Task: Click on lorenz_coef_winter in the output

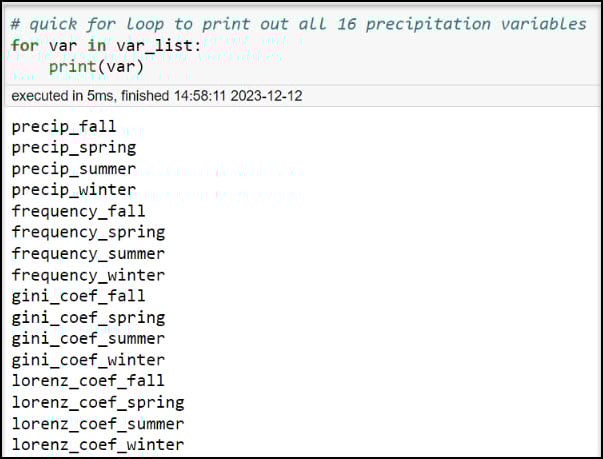Action: [x=98, y=445]
